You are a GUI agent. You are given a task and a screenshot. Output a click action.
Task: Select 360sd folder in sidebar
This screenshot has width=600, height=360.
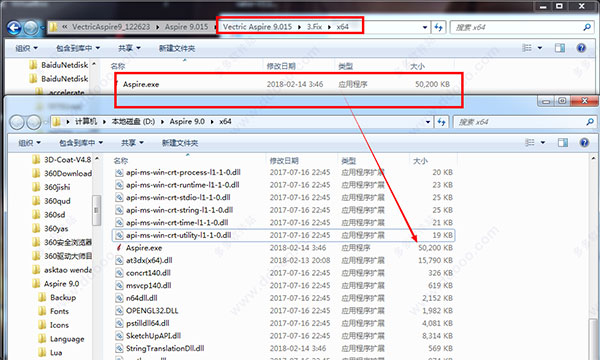[49, 215]
